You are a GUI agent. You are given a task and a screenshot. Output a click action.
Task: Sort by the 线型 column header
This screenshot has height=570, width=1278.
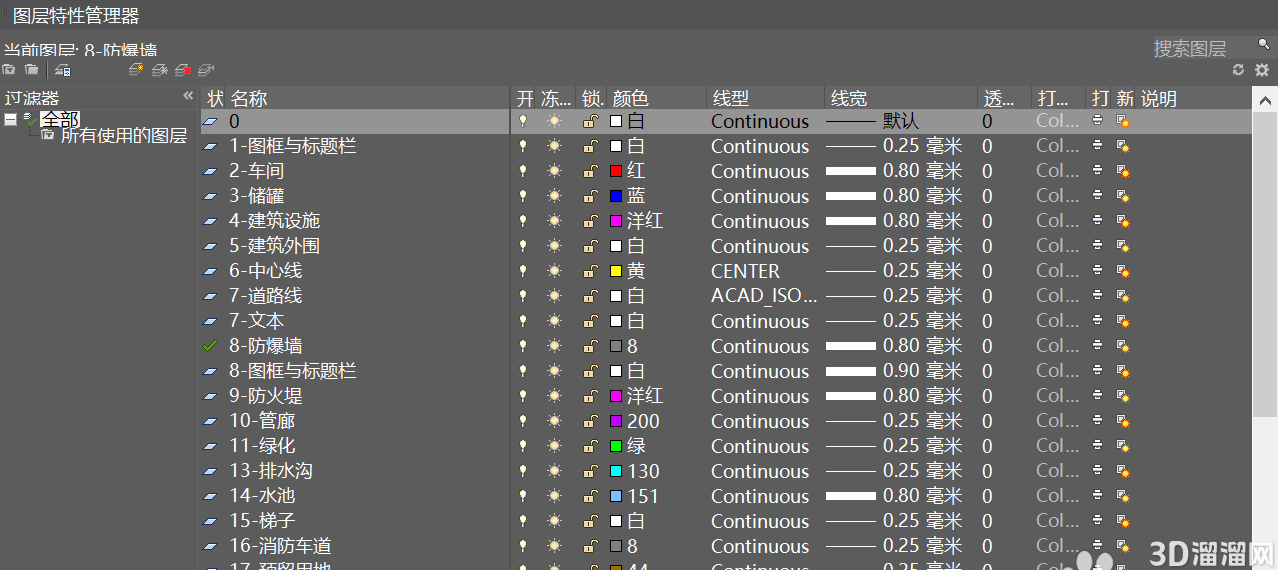(x=731, y=99)
